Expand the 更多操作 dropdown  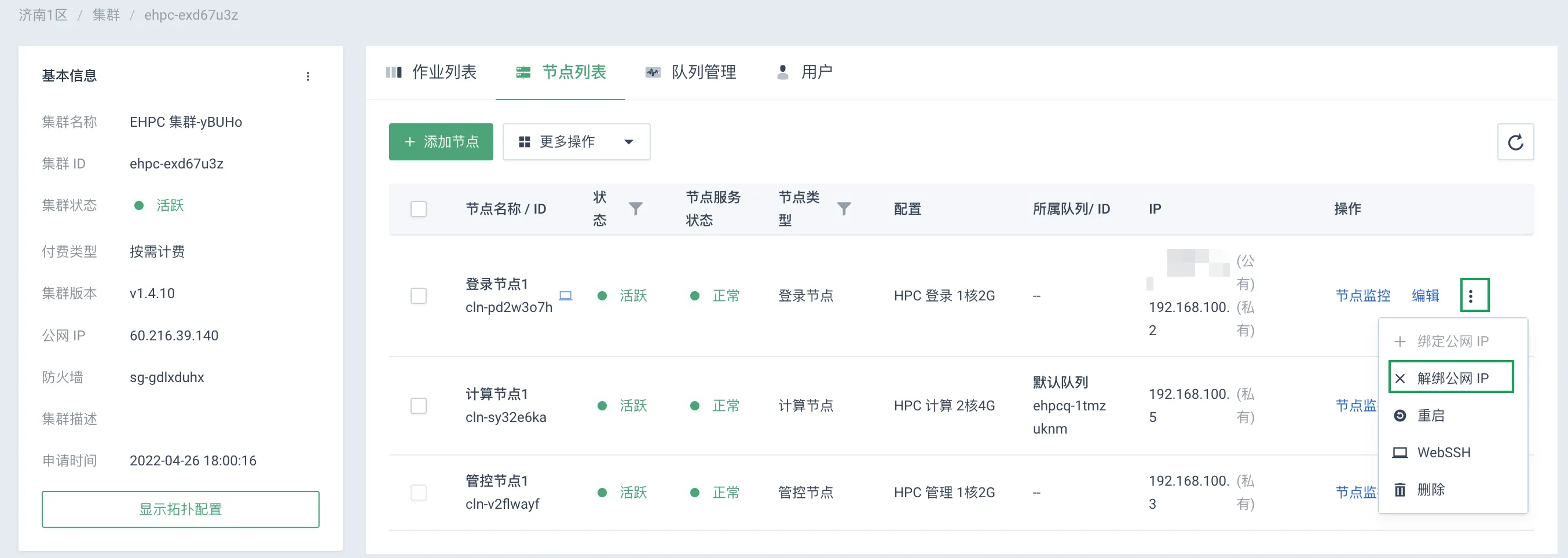pyautogui.click(x=576, y=142)
